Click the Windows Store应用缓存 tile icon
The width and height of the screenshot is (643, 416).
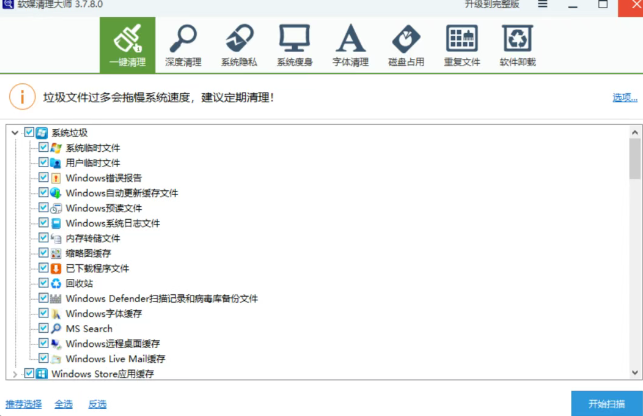click(x=41, y=373)
